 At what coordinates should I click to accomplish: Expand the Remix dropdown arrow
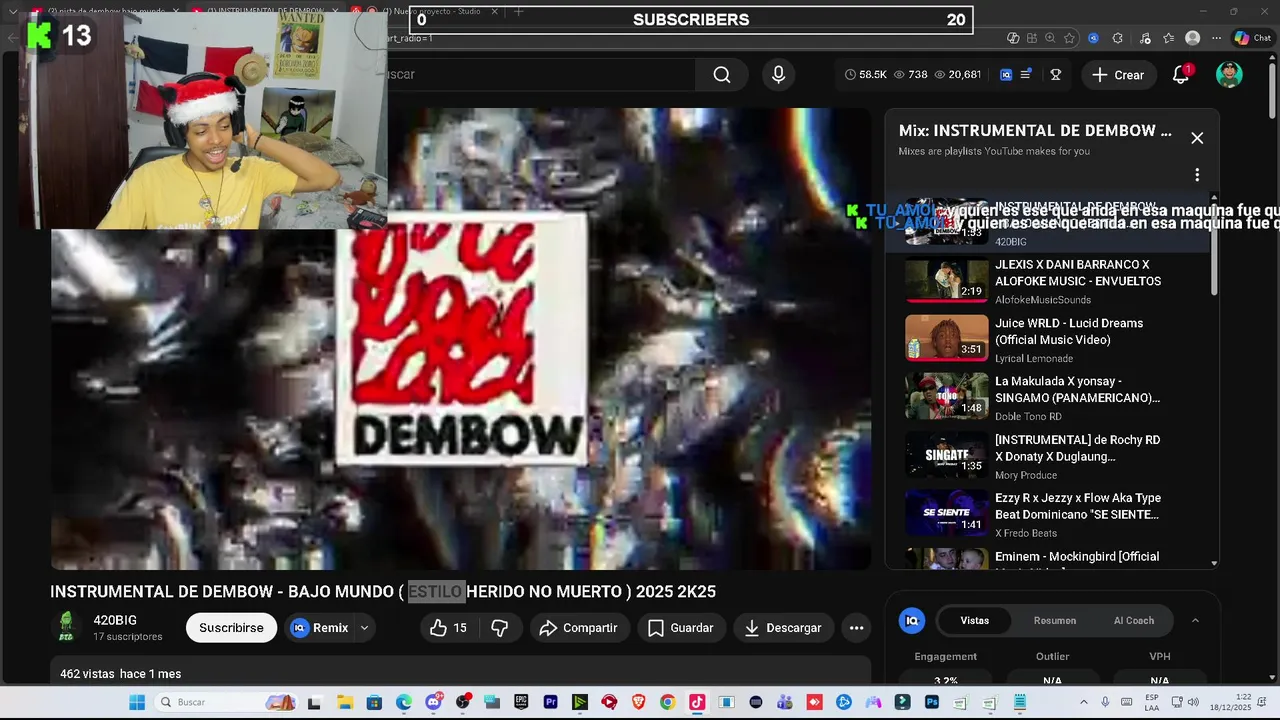click(364, 628)
